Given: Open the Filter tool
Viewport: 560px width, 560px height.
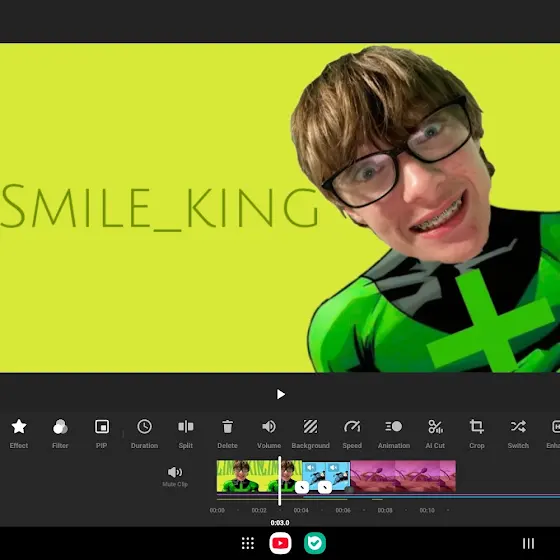Looking at the screenshot, I should pyautogui.click(x=60, y=433).
